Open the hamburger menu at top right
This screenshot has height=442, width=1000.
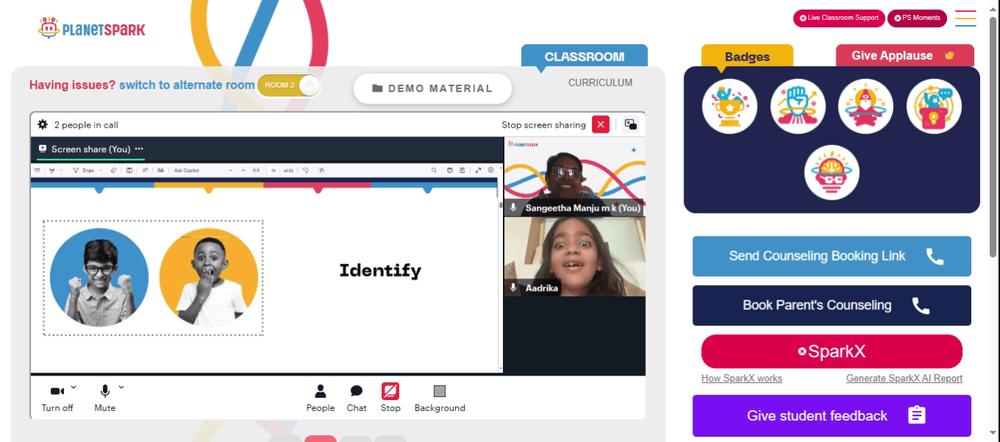[966, 18]
